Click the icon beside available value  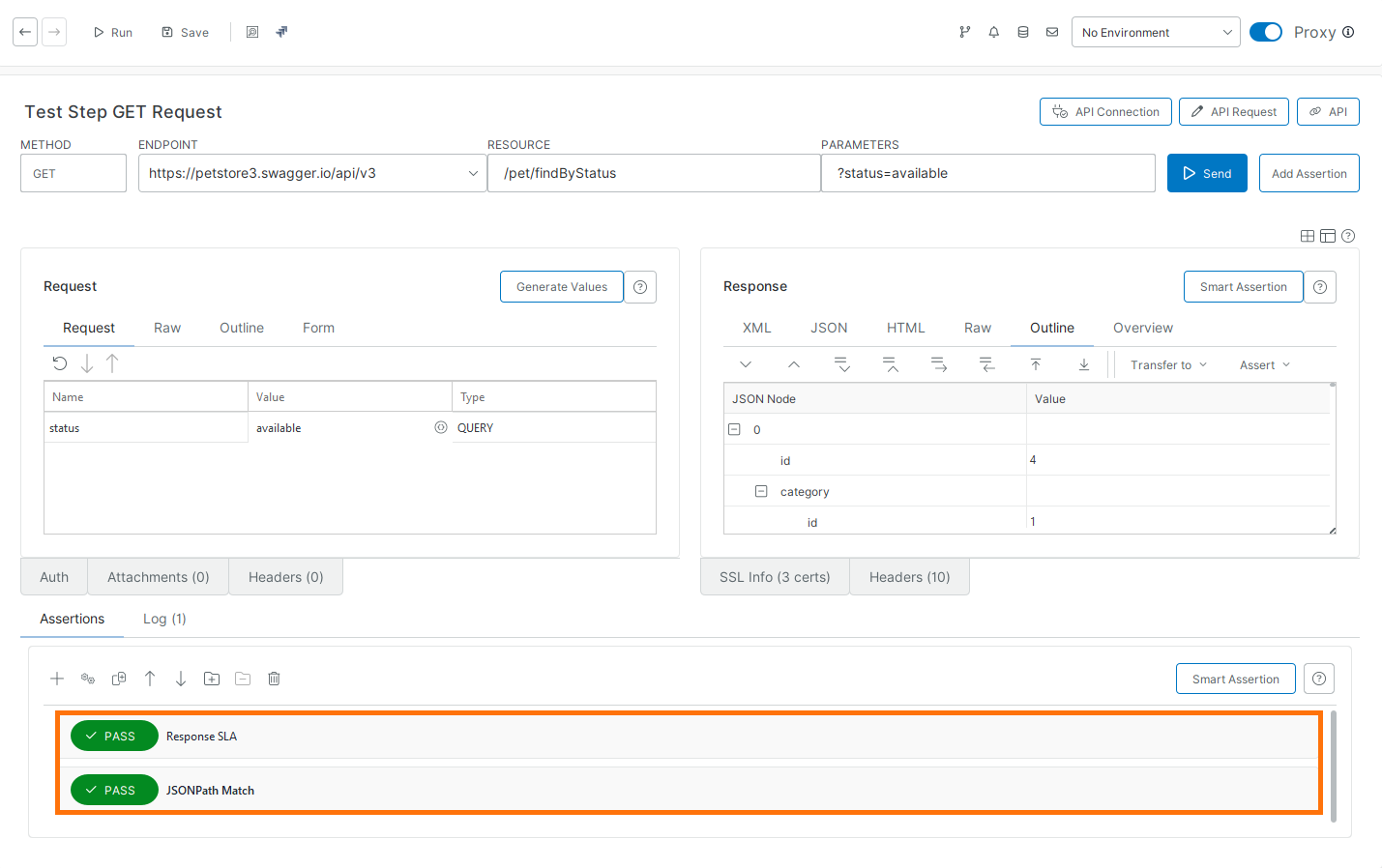click(x=441, y=427)
